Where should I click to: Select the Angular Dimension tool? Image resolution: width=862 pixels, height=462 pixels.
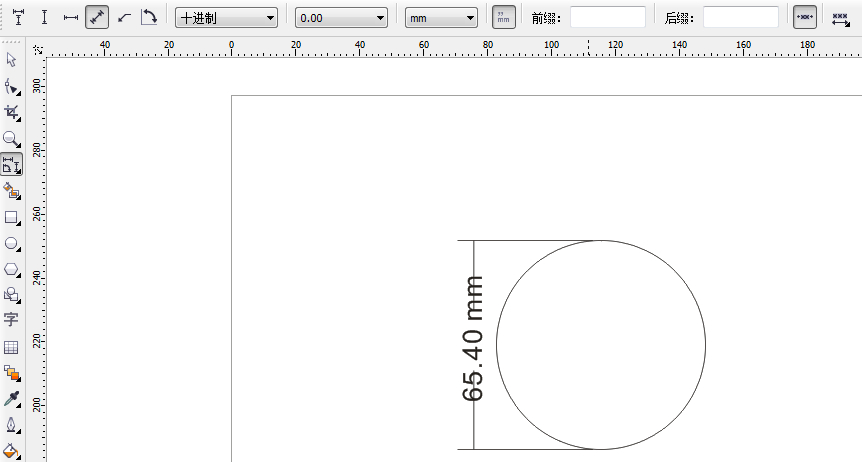point(149,18)
